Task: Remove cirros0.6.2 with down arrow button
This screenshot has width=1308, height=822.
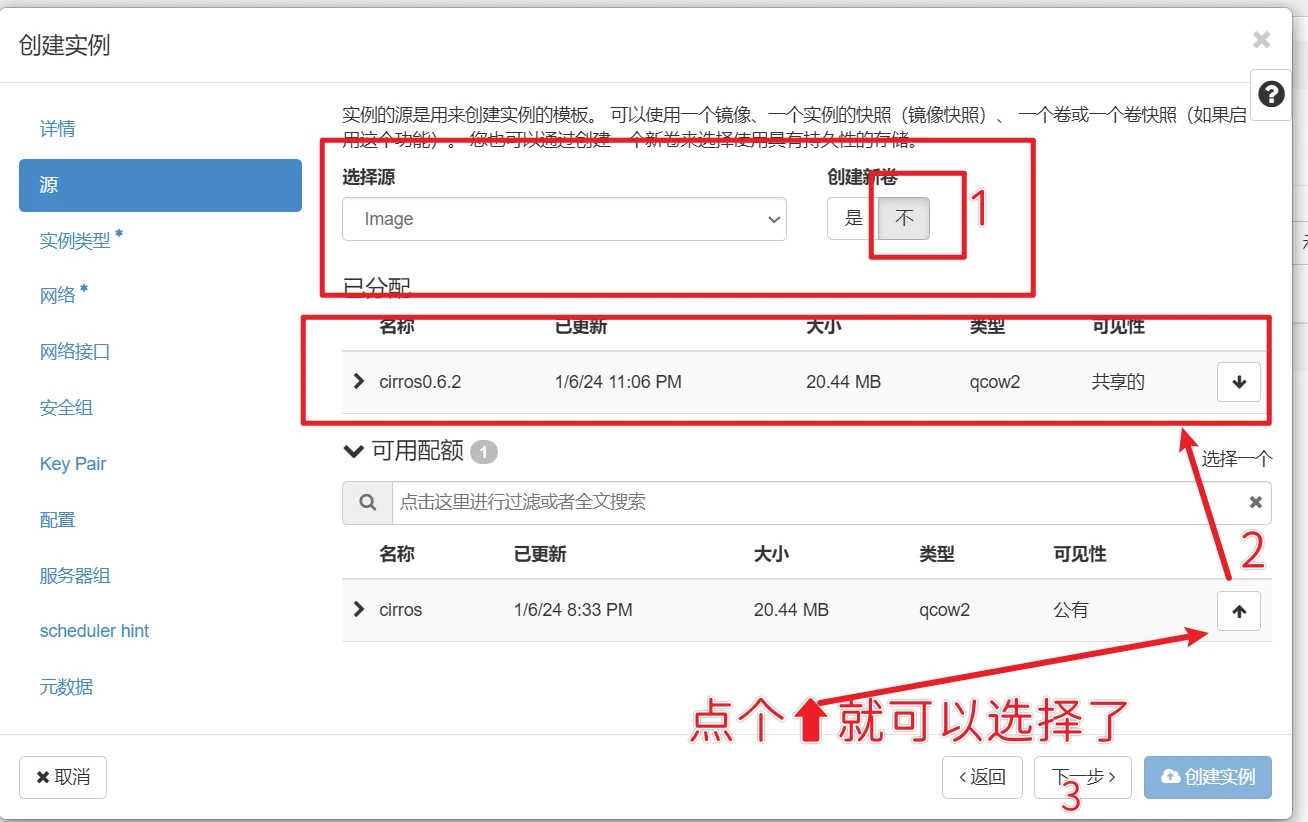Action: tap(1238, 382)
